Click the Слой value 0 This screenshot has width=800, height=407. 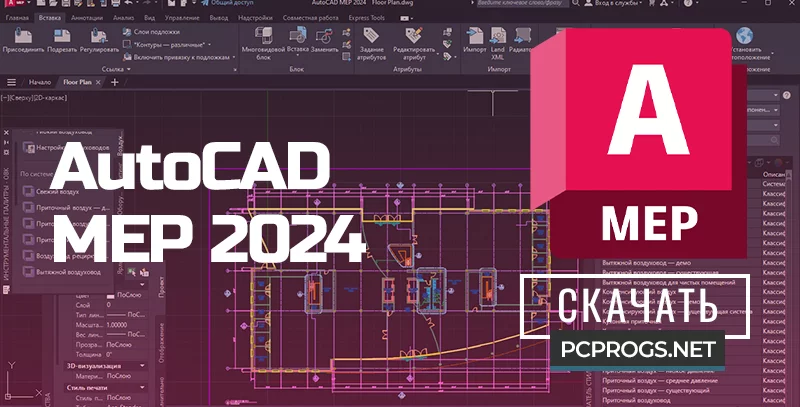(x=108, y=305)
